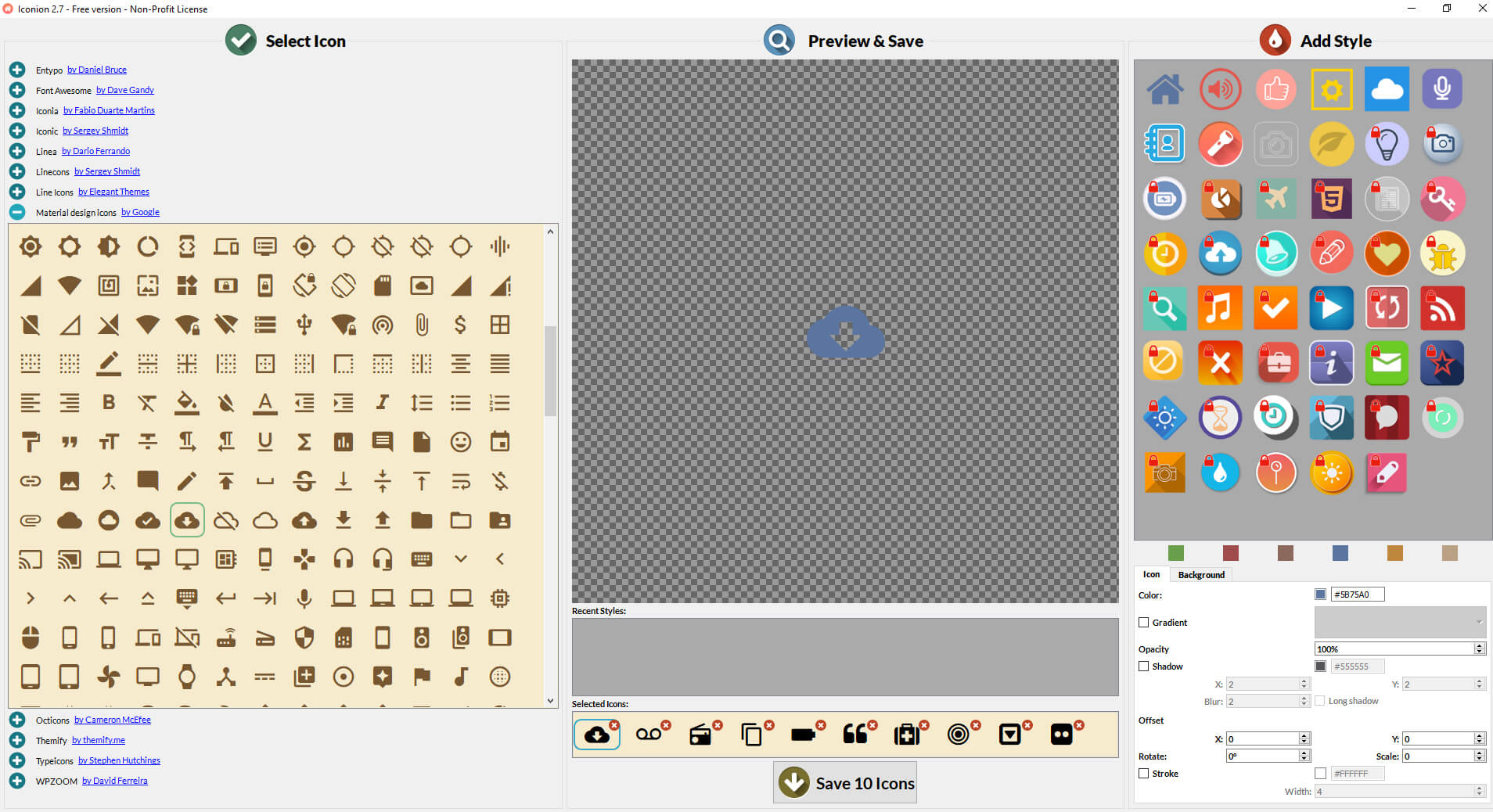Increase the Offset X stepper value
This screenshot has width=1493, height=812.
(1304, 736)
